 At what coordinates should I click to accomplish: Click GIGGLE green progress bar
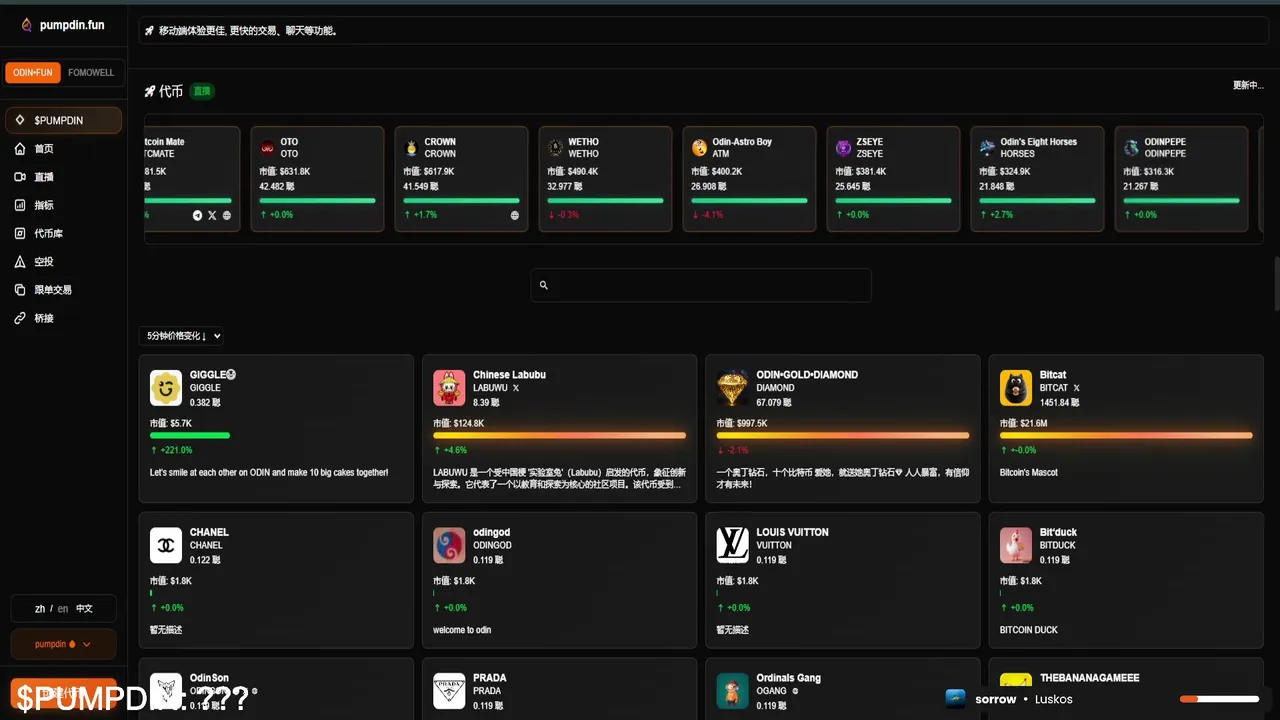190,435
